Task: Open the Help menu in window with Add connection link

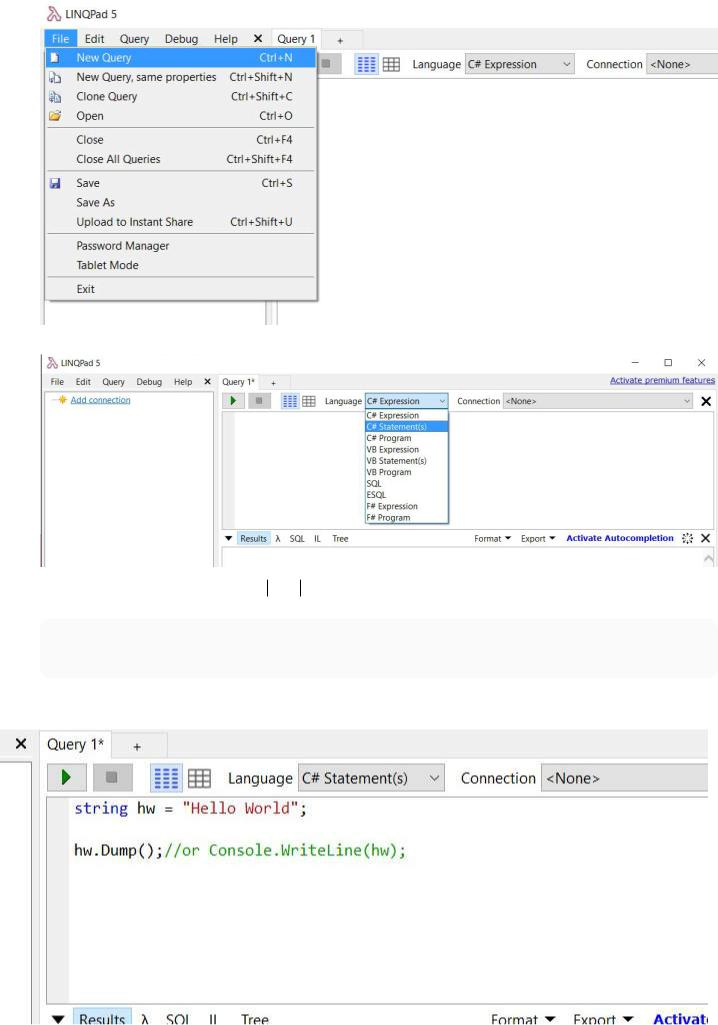Action: click(183, 382)
